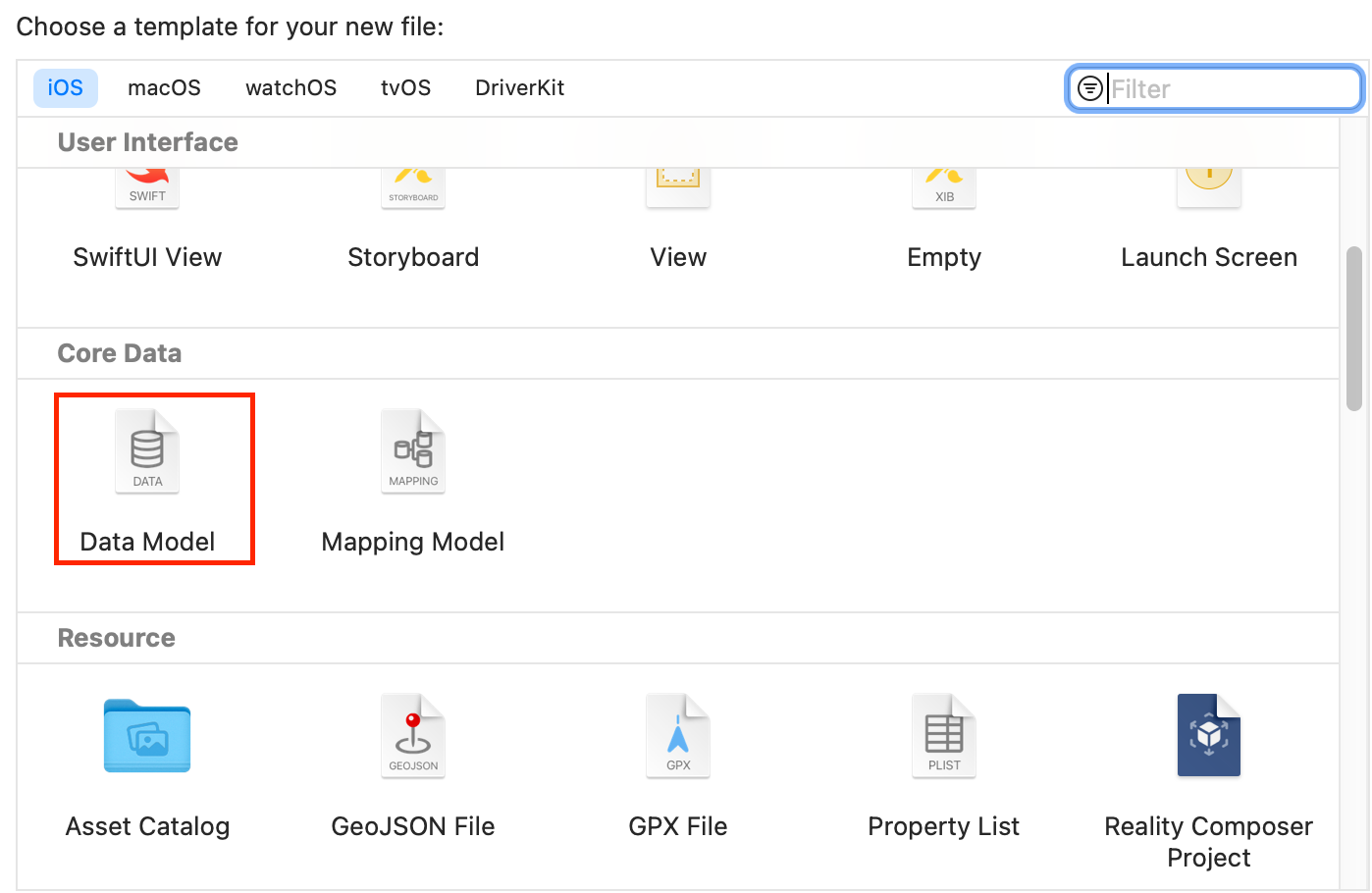Click the Core Data section header
The image size is (1372, 893).
(120, 353)
